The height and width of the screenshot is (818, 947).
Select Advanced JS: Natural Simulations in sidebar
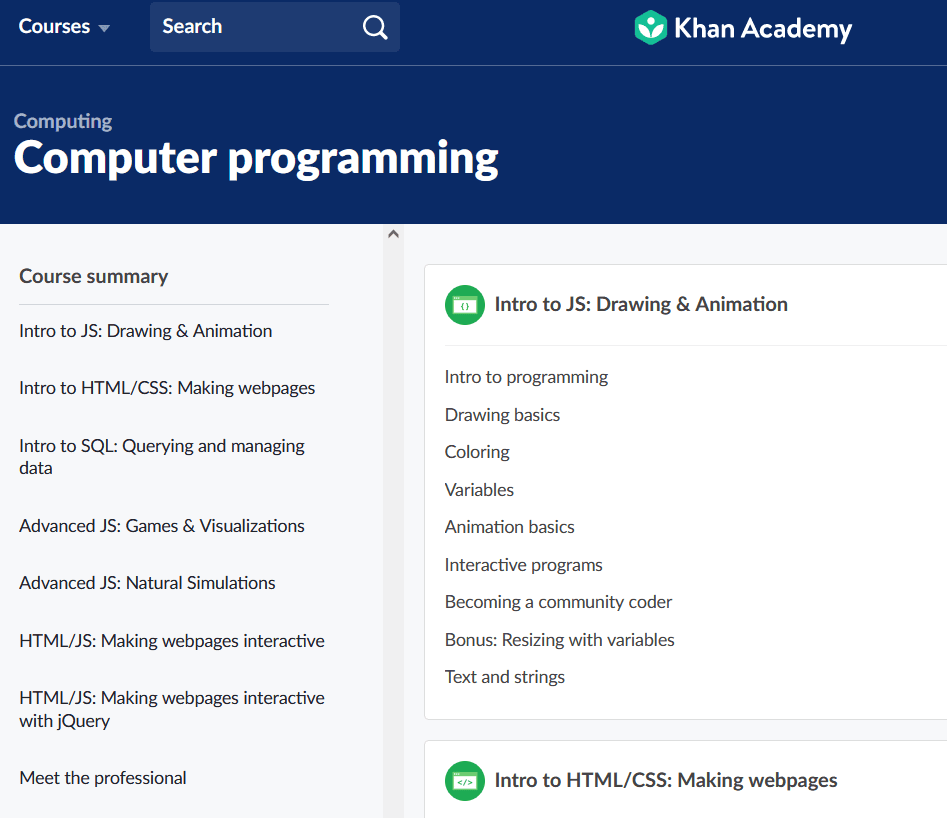coord(147,583)
